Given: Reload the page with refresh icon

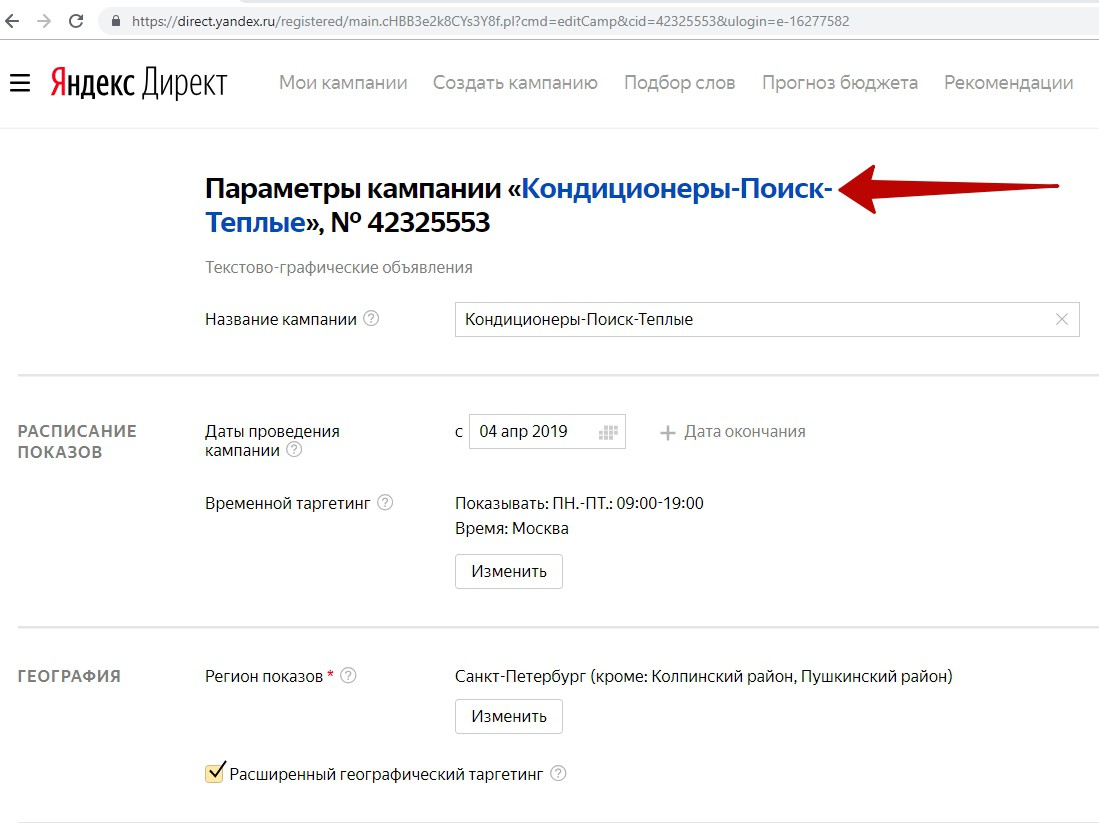Looking at the screenshot, I should click(x=76, y=21).
